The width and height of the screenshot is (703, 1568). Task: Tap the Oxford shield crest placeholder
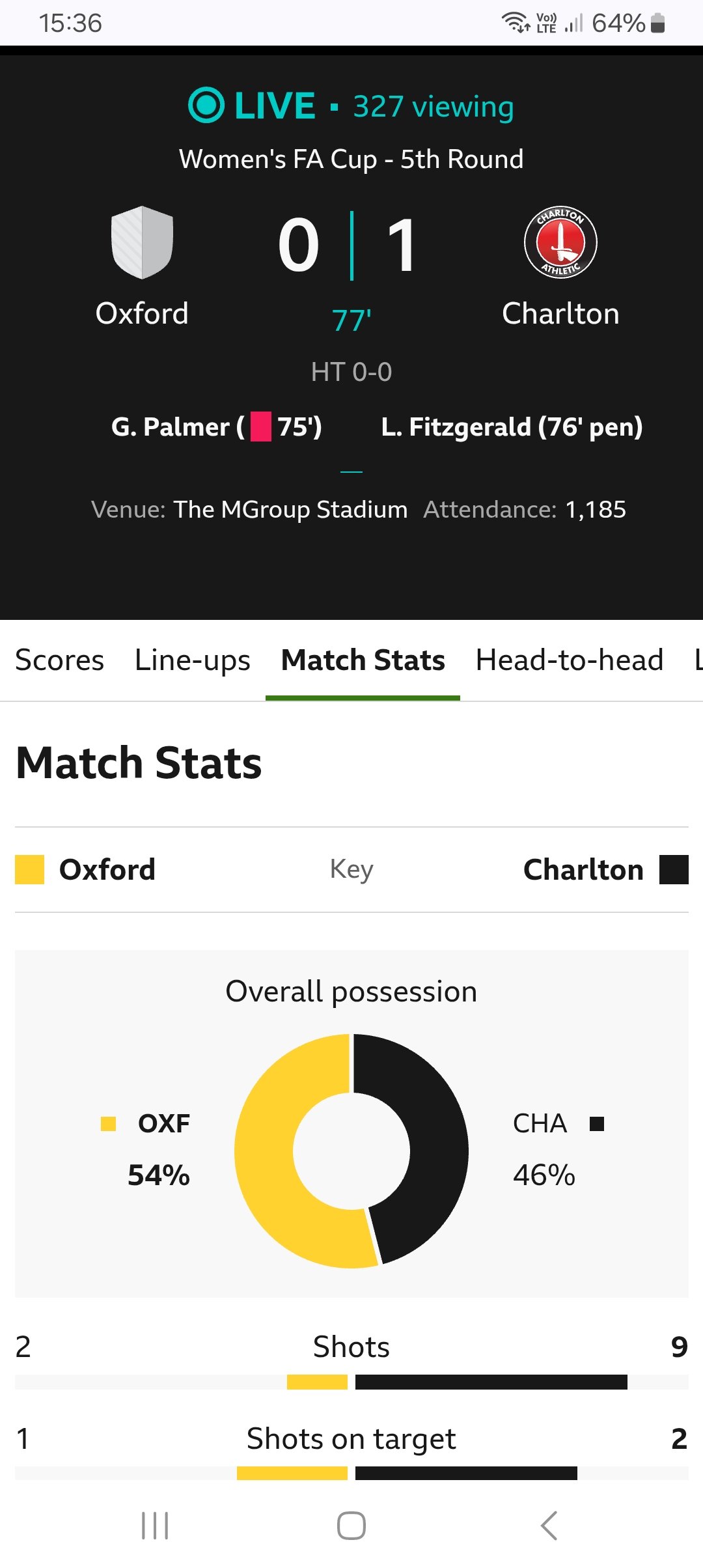pos(142,242)
